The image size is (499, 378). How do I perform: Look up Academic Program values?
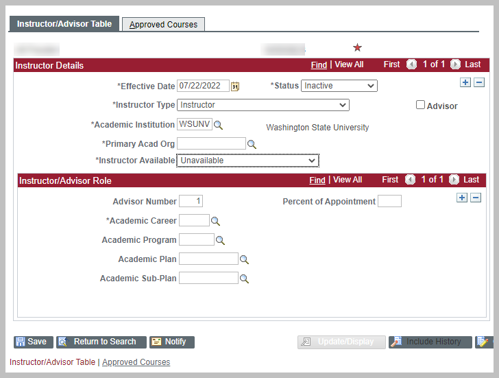click(220, 240)
